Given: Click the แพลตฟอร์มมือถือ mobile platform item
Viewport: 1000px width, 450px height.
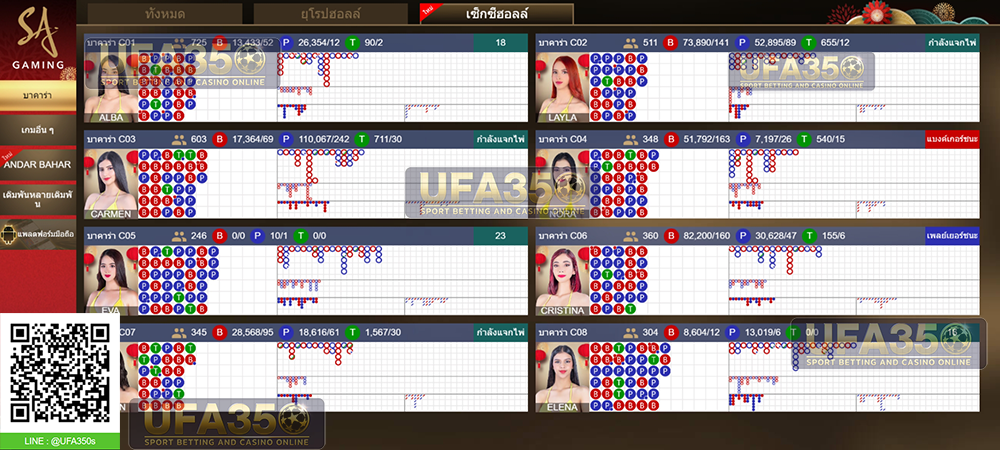Looking at the screenshot, I should click(38, 234).
